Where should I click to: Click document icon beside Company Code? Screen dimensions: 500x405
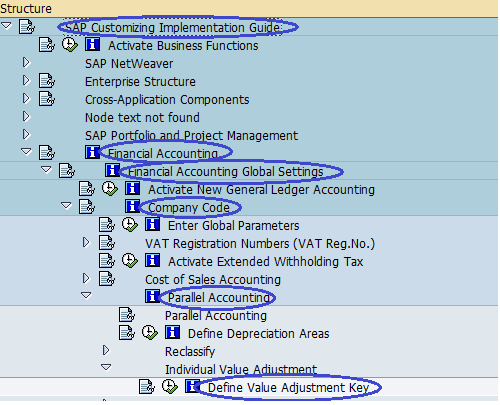click(x=87, y=207)
